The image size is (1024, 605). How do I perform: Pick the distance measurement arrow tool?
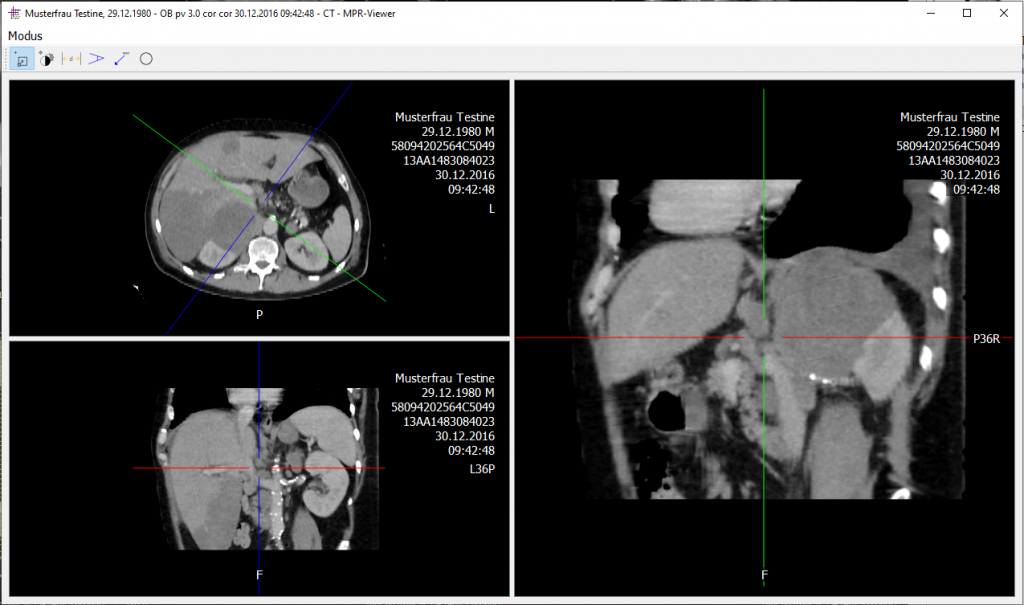click(121, 59)
